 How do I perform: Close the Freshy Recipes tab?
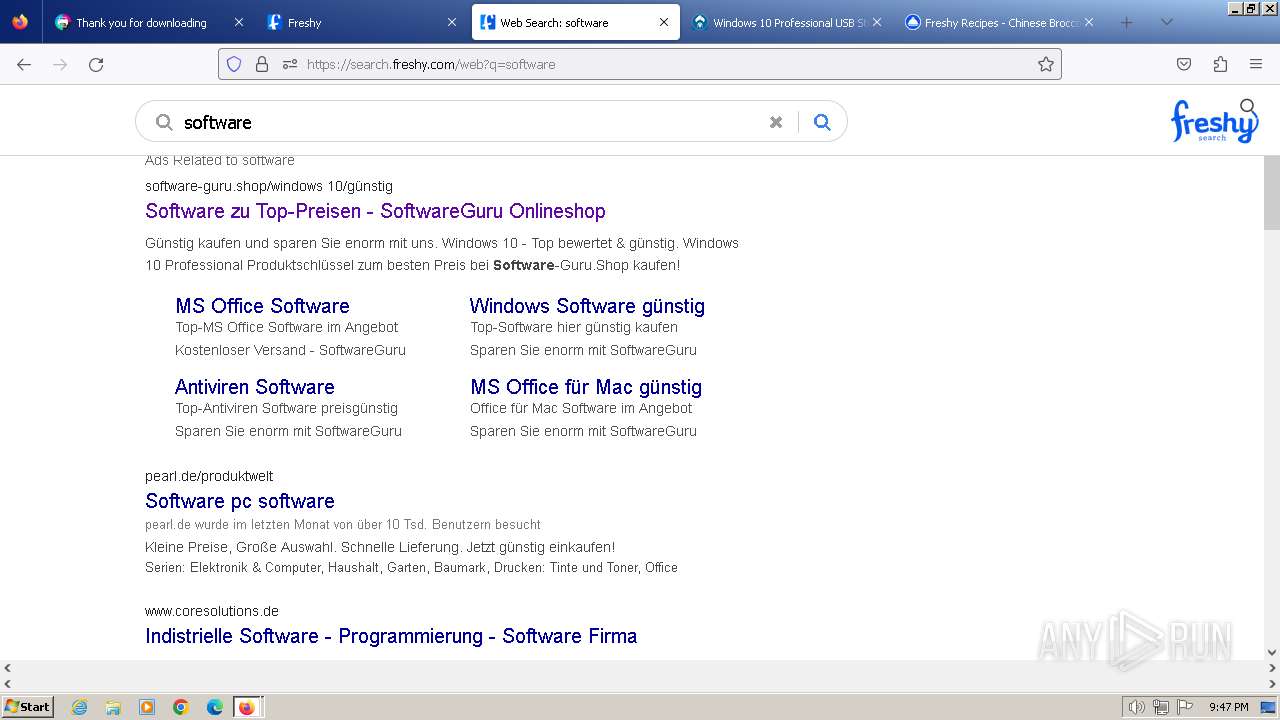tap(1089, 22)
